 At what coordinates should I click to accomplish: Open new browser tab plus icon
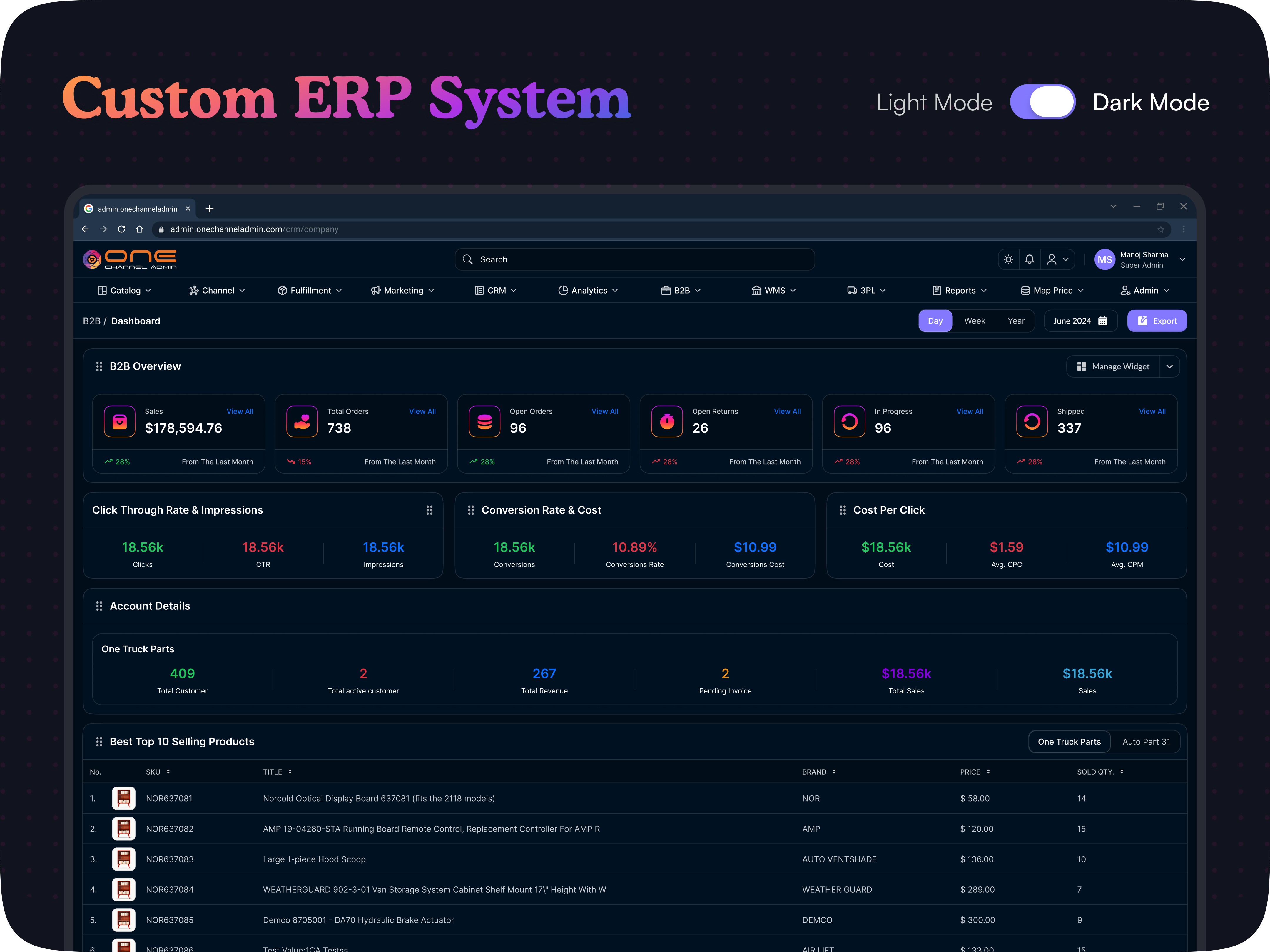210,208
